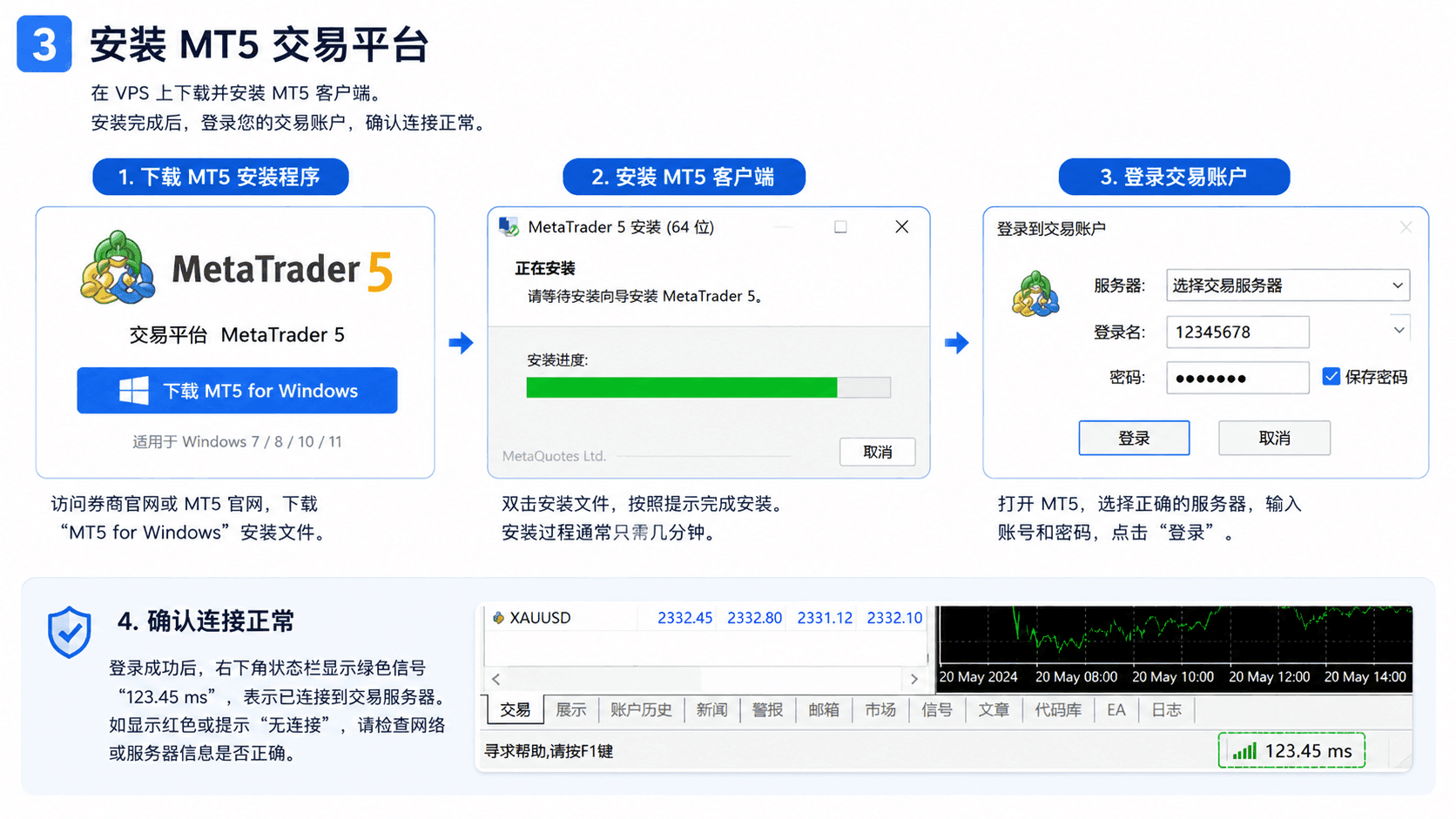Switch to the 展示 tab
The width and height of the screenshot is (1456, 819).
pyautogui.click(x=570, y=710)
